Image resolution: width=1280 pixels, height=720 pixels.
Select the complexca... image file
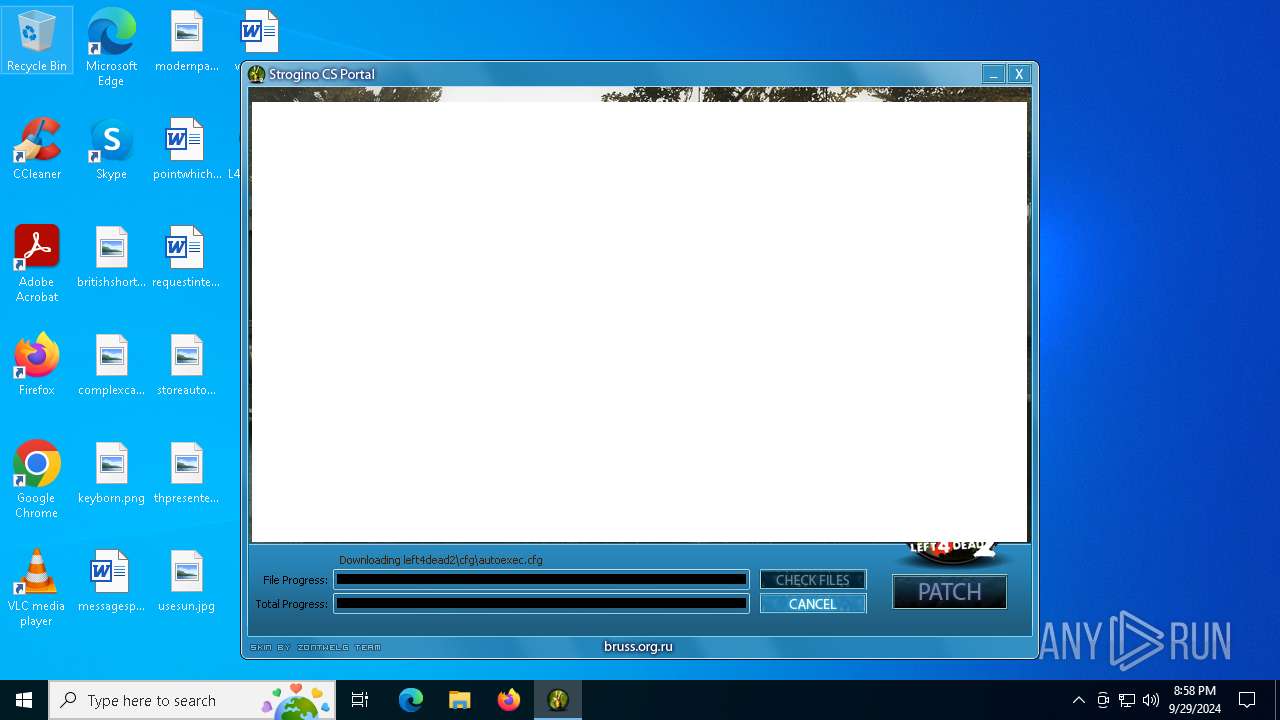click(111, 365)
